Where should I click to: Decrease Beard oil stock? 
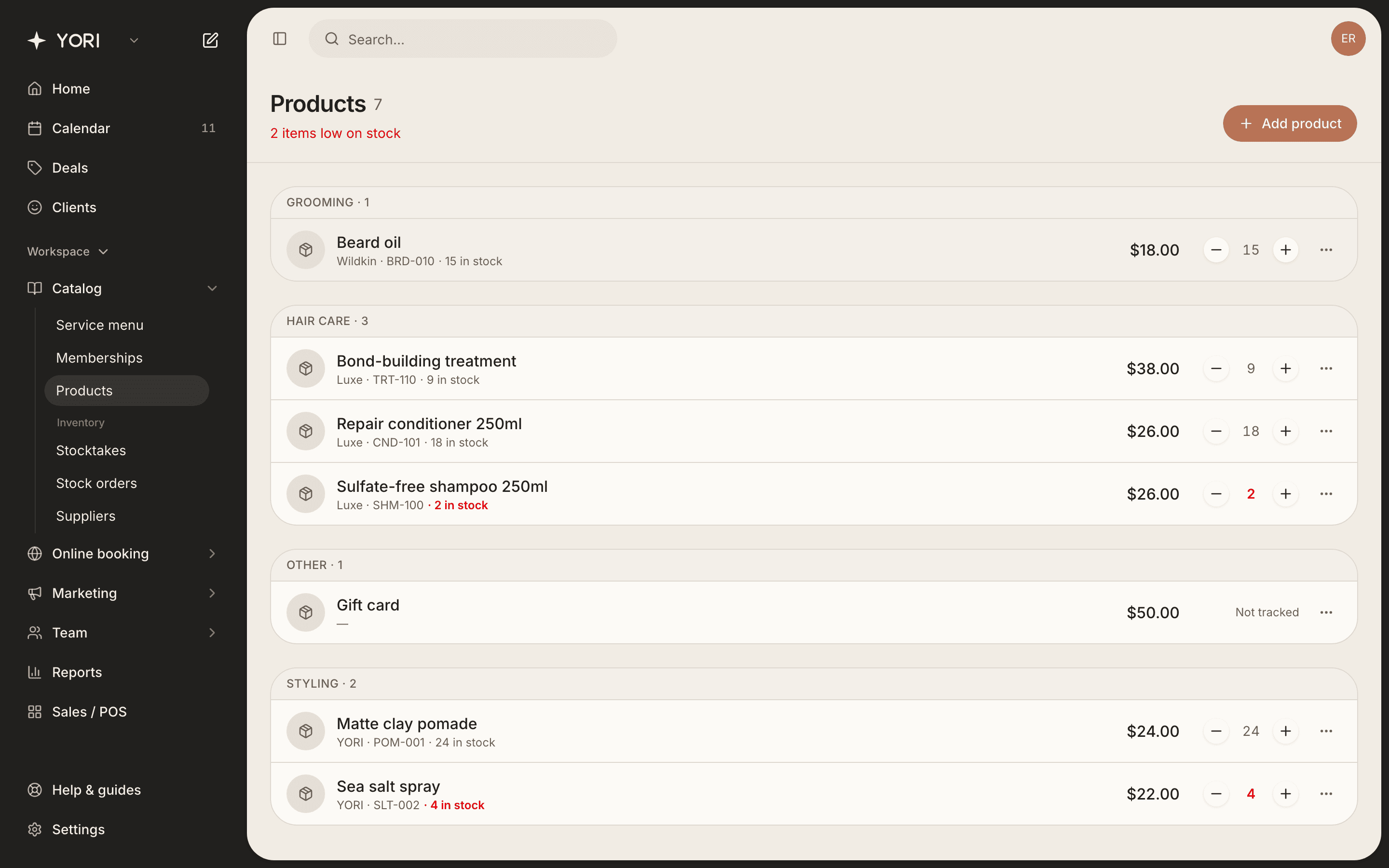pos(1216,250)
